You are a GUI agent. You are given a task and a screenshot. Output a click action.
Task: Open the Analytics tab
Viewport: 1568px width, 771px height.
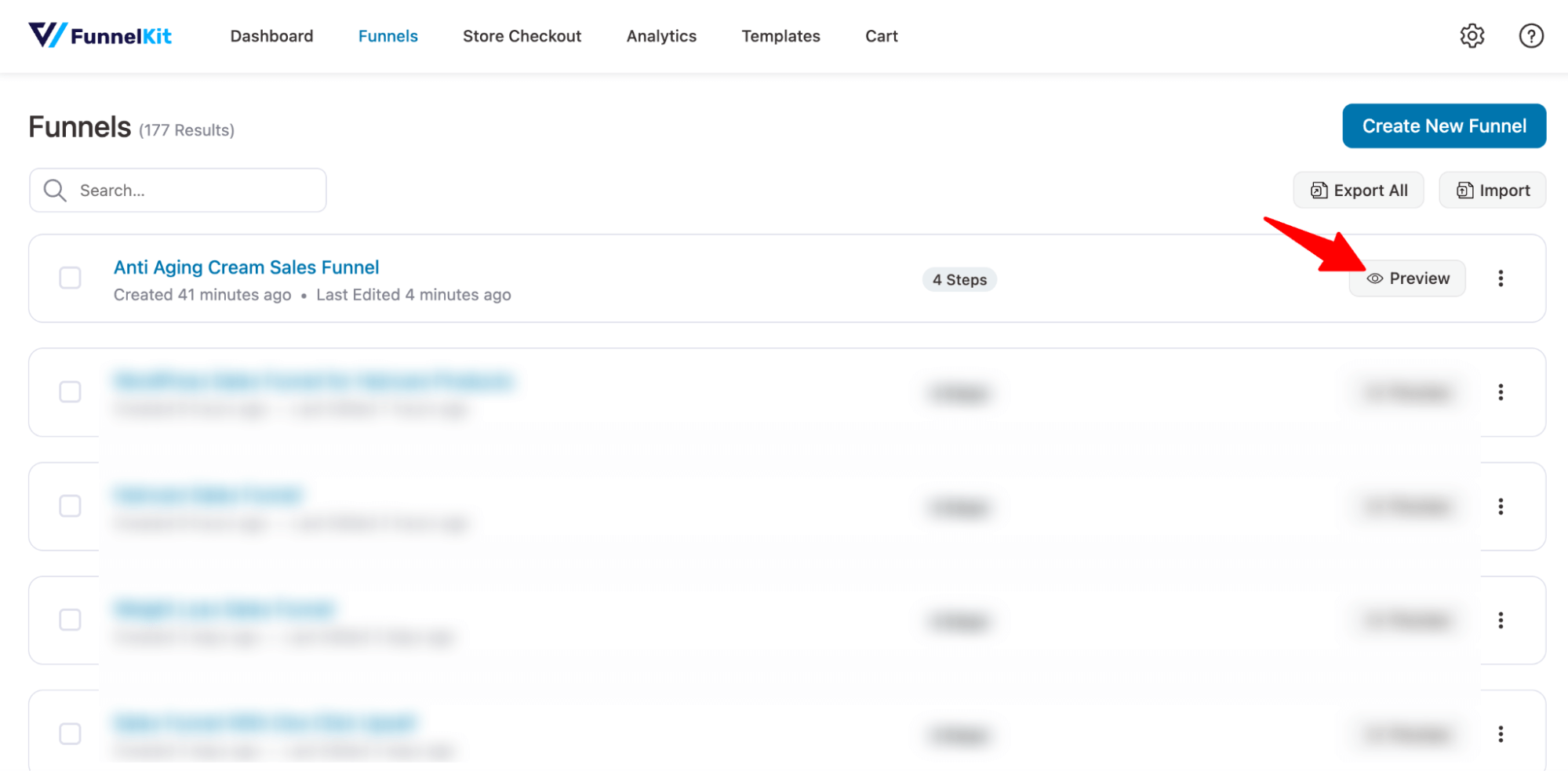pos(661,36)
